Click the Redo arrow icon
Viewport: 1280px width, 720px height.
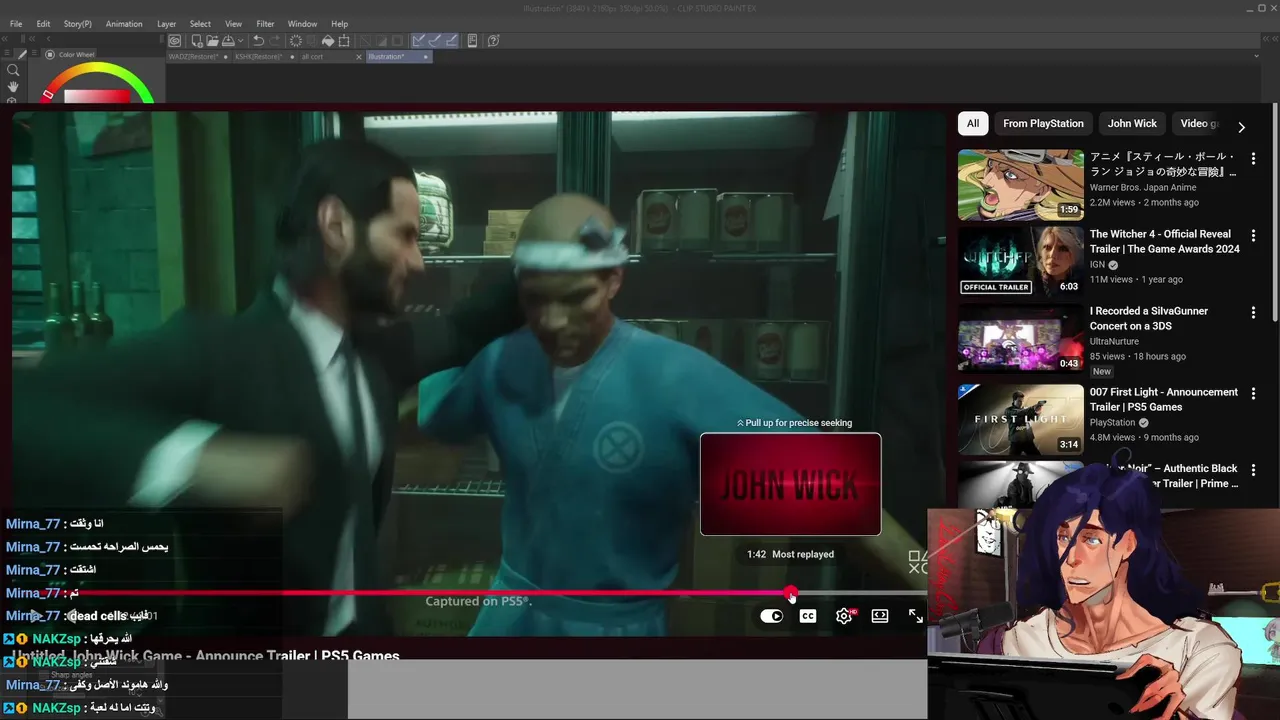pos(275,41)
